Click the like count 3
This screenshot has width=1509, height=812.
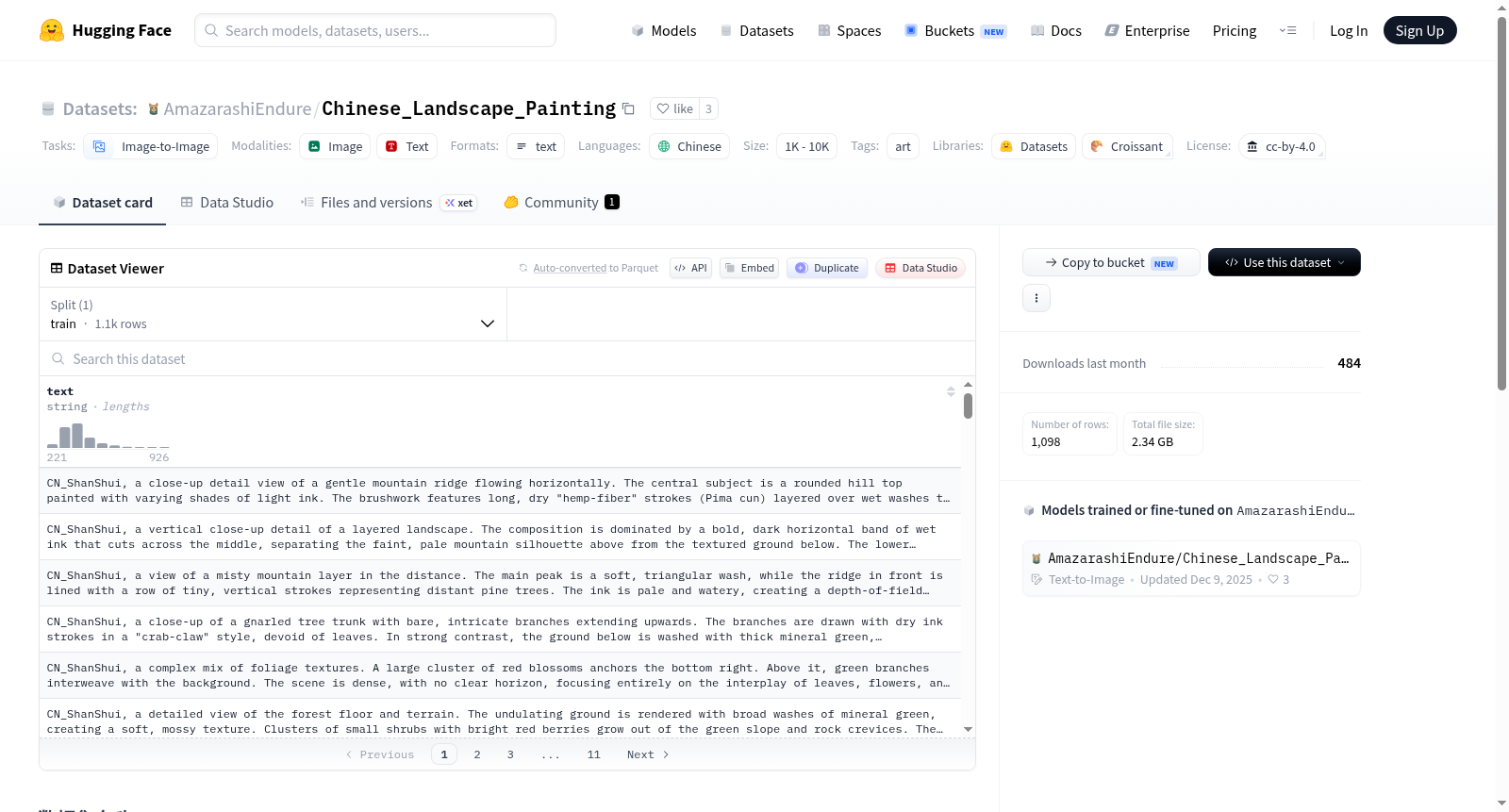[708, 108]
